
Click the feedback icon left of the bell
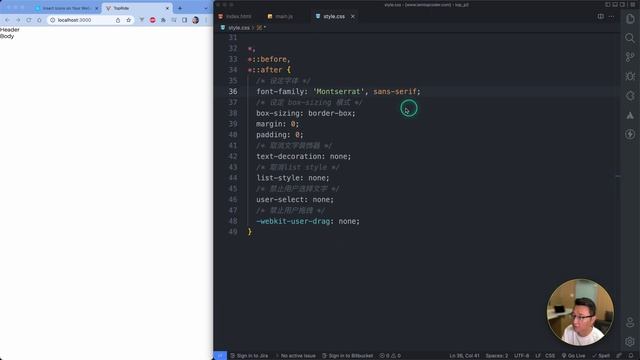tap(619, 356)
